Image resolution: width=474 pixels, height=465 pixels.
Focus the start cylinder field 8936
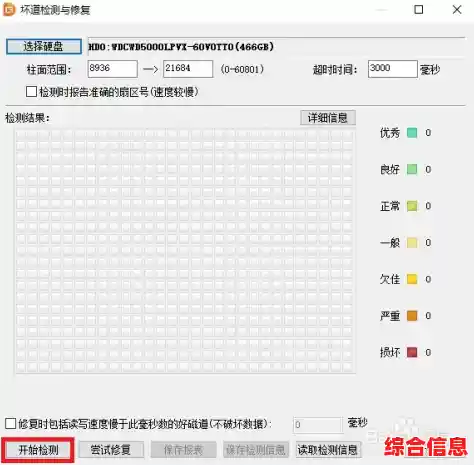tap(113, 69)
